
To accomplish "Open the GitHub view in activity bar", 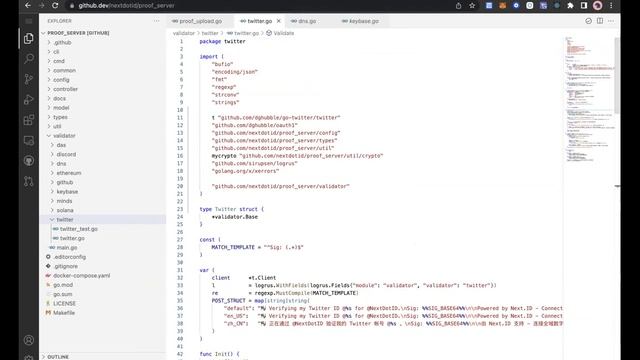I will [29, 161].
